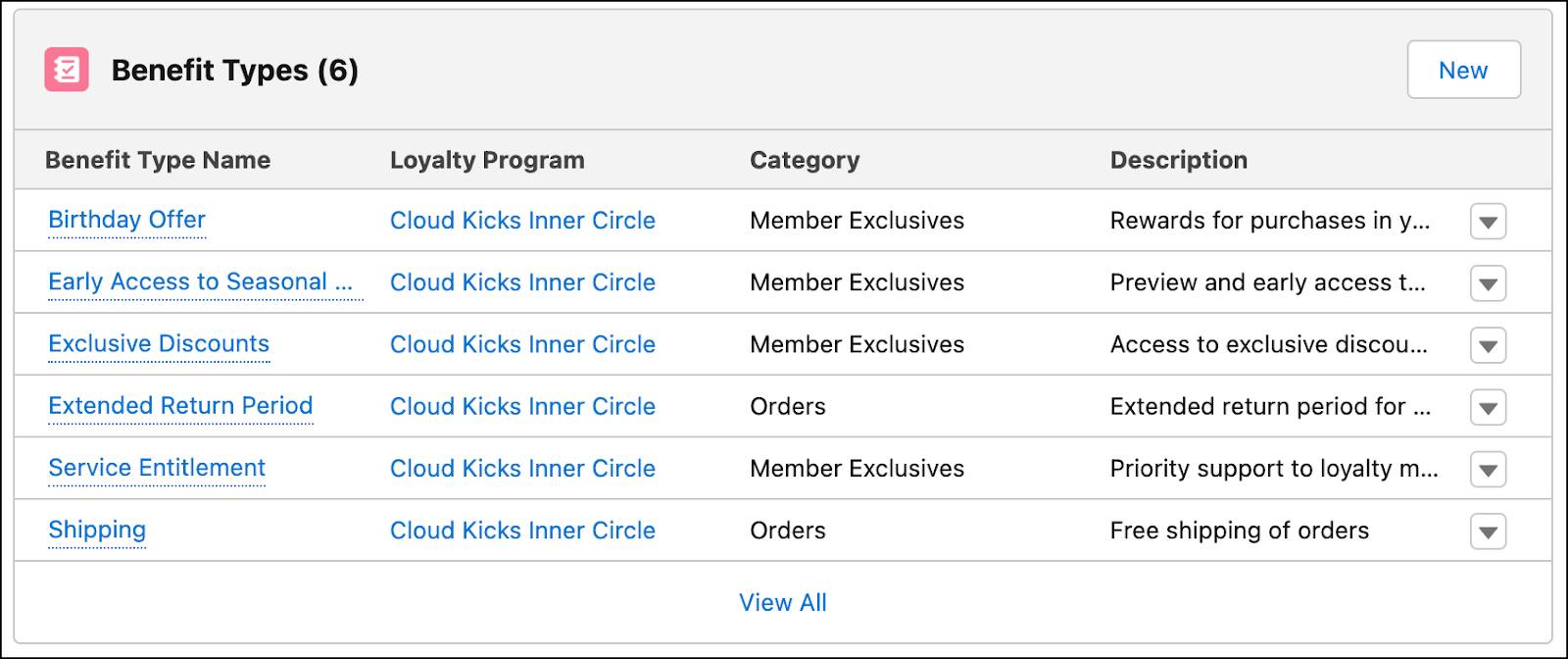
Task: Open Early Access to Seasonal record
Action: coord(205,282)
